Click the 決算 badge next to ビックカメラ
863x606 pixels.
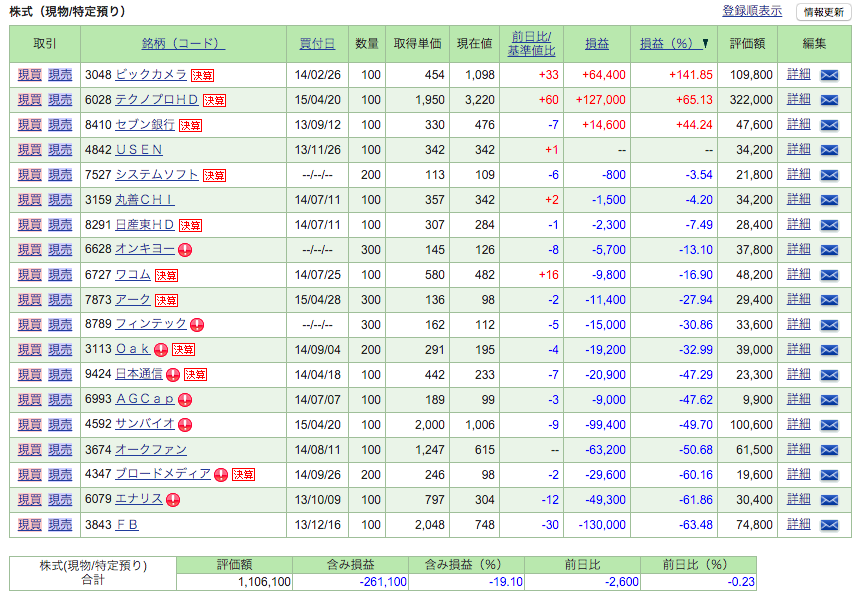pos(202,75)
